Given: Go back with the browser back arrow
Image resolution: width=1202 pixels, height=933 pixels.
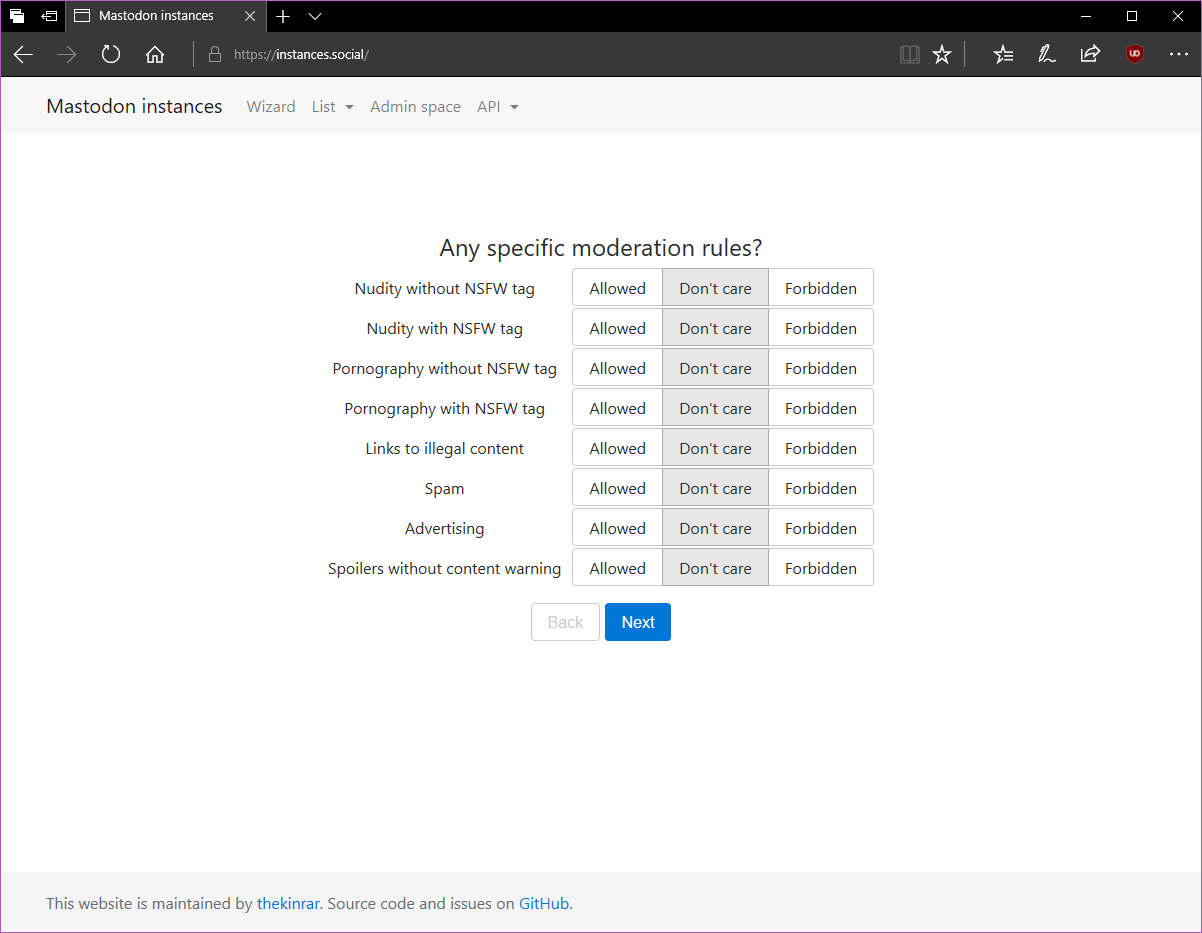Looking at the screenshot, I should [x=23, y=55].
